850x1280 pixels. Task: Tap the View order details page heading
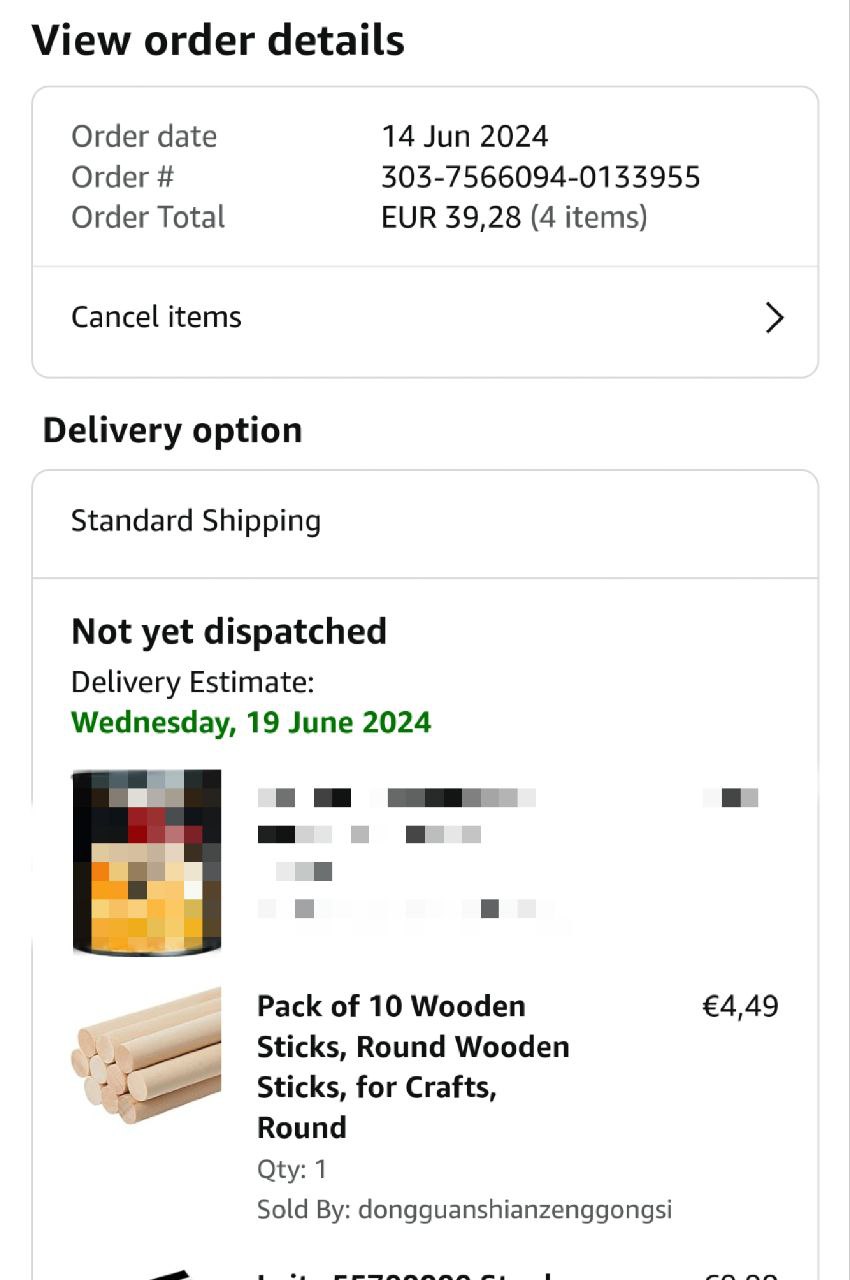218,41
